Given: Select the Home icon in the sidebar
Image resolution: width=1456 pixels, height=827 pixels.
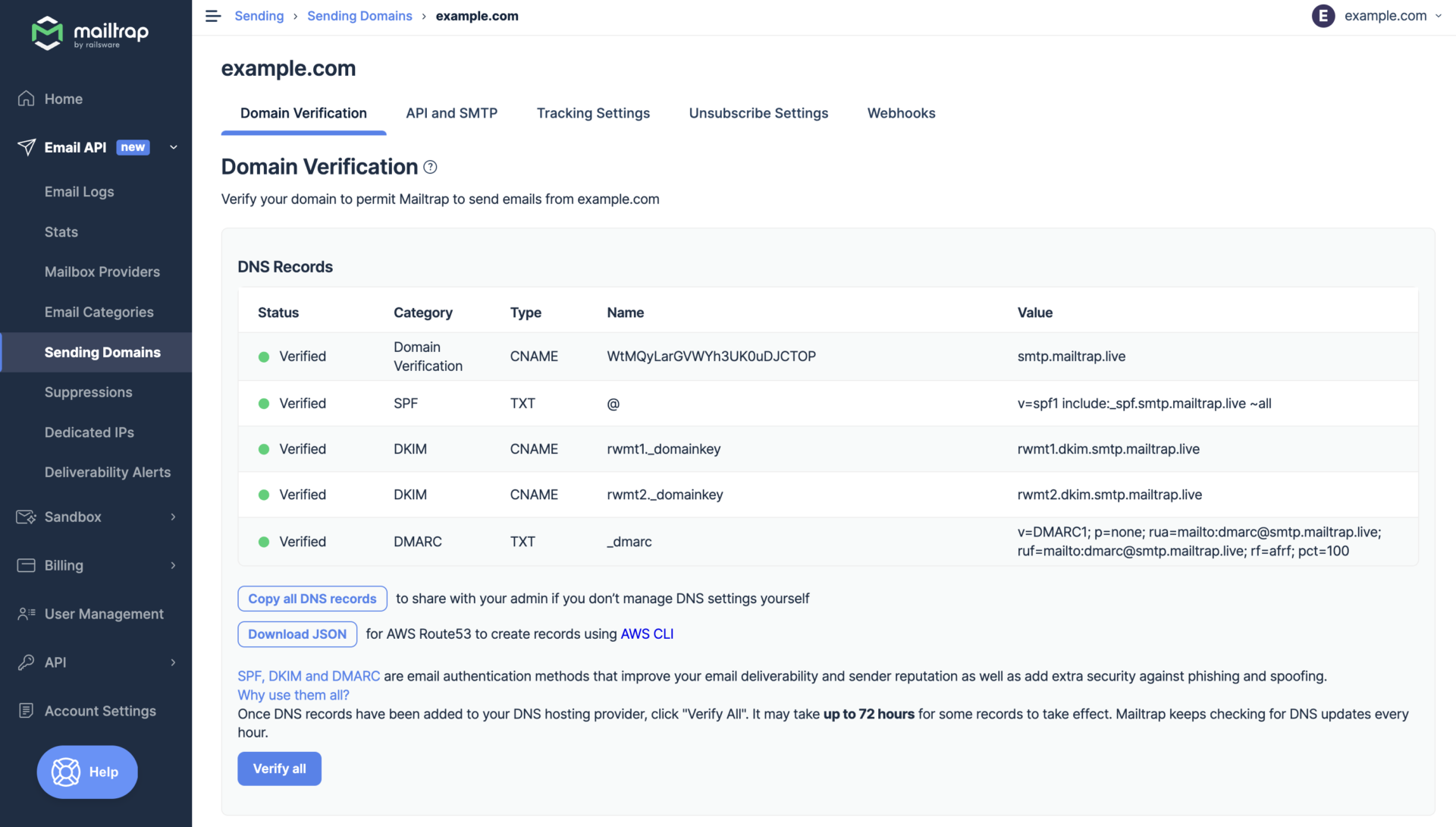Looking at the screenshot, I should pyautogui.click(x=26, y=99).
